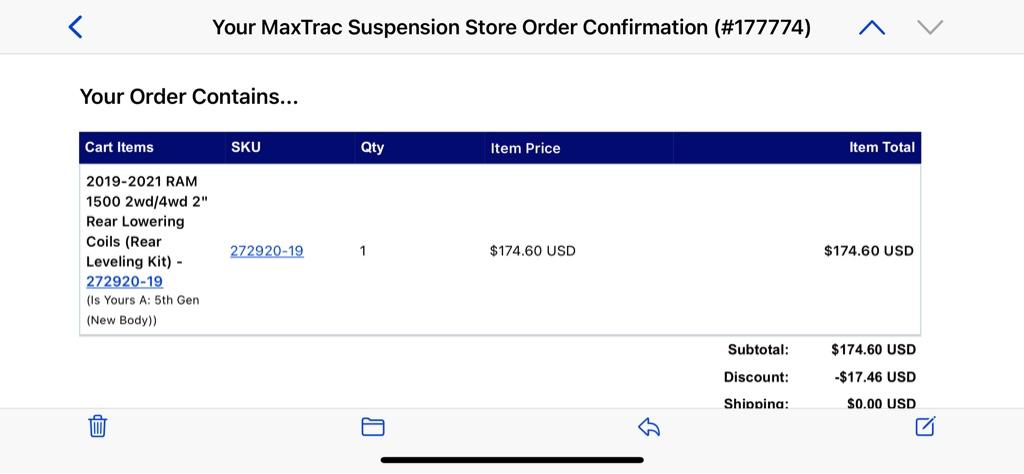Tap the Your Order Contains heading
The image size is (1024, 474).
189,97
